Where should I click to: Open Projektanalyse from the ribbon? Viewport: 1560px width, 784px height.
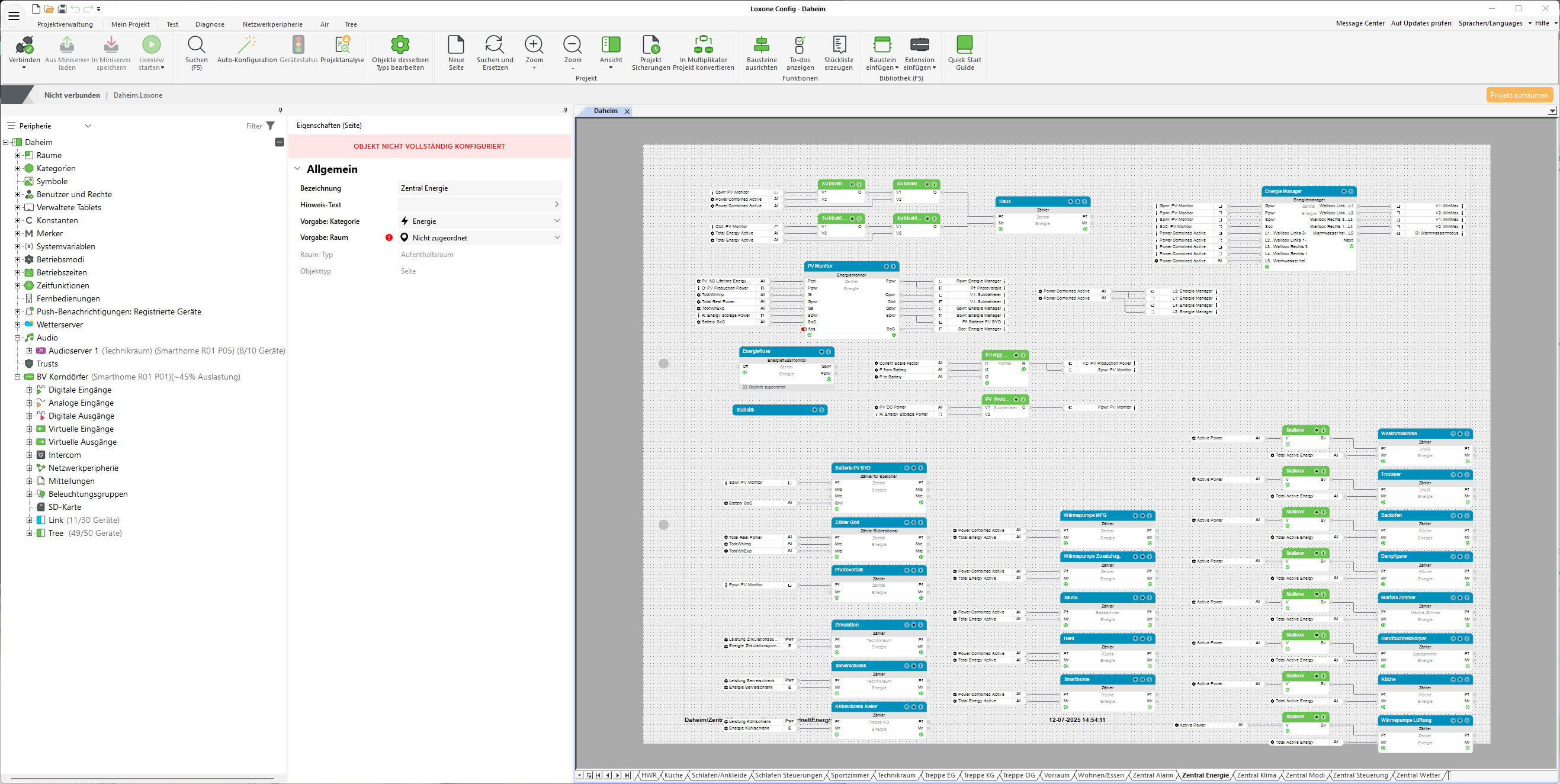pyautogui.click(x=342, y=46)
